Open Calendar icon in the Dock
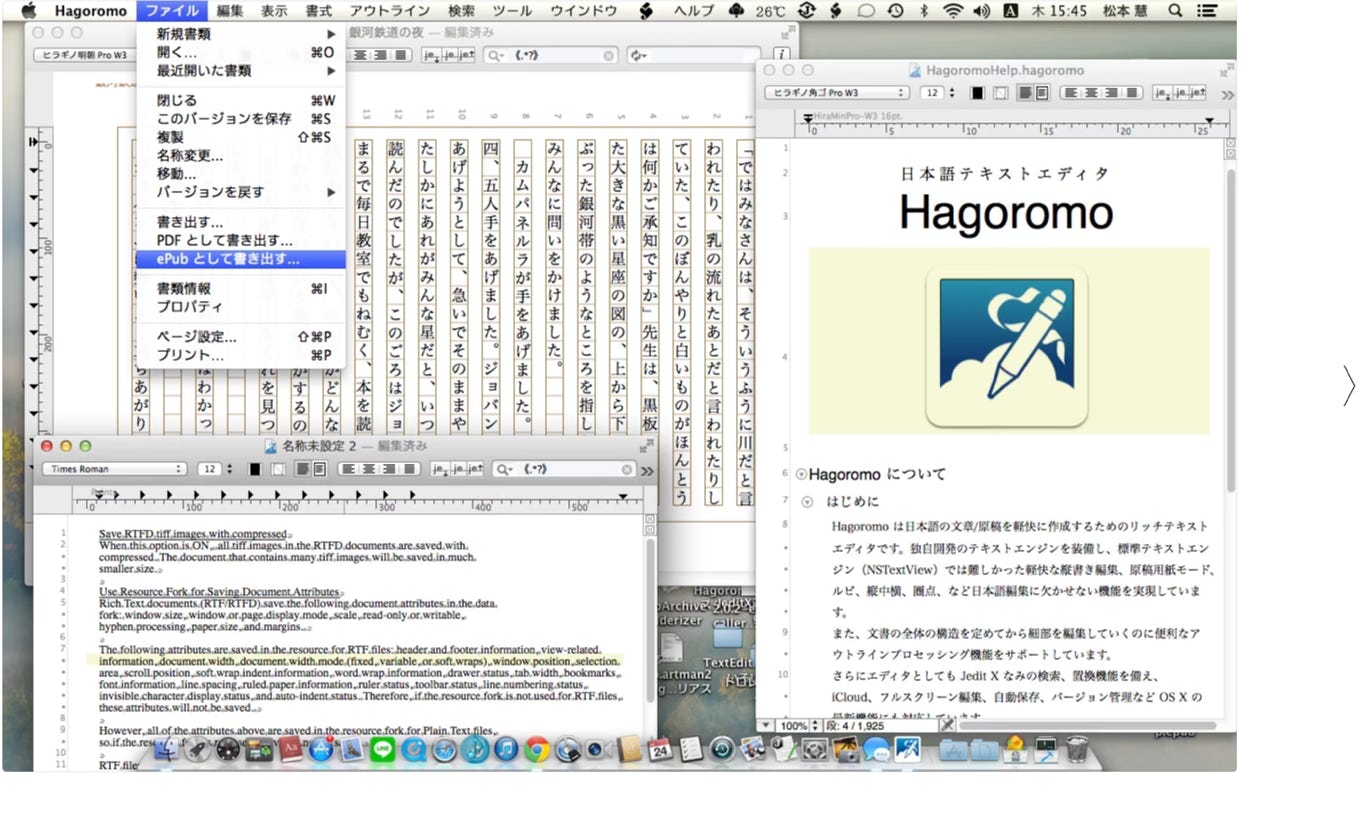The width and height of the screenshot is (1362, 816). tap(659, 751)
